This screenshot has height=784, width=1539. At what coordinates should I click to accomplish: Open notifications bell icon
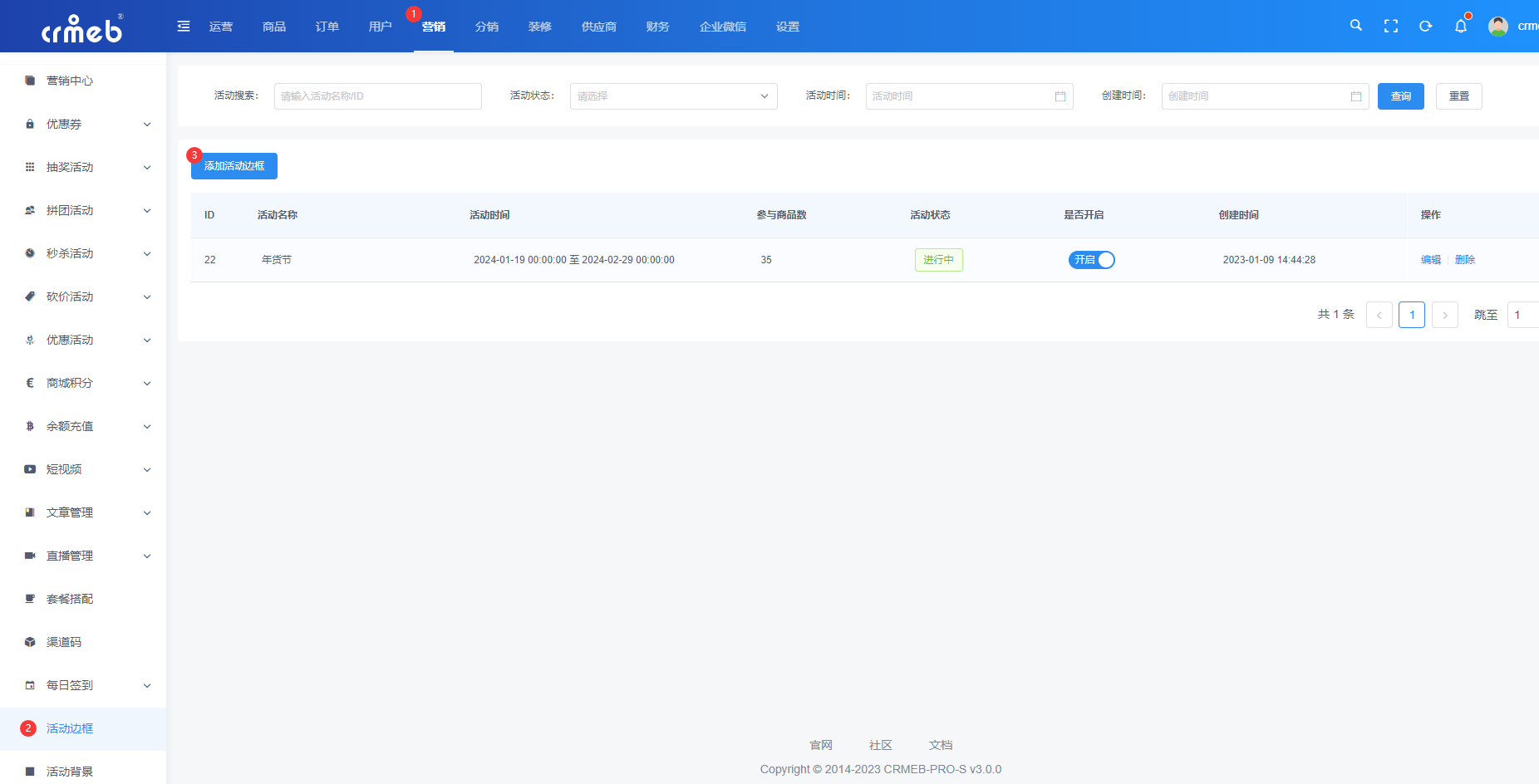pyautogui.click(x=1461, y=27)
